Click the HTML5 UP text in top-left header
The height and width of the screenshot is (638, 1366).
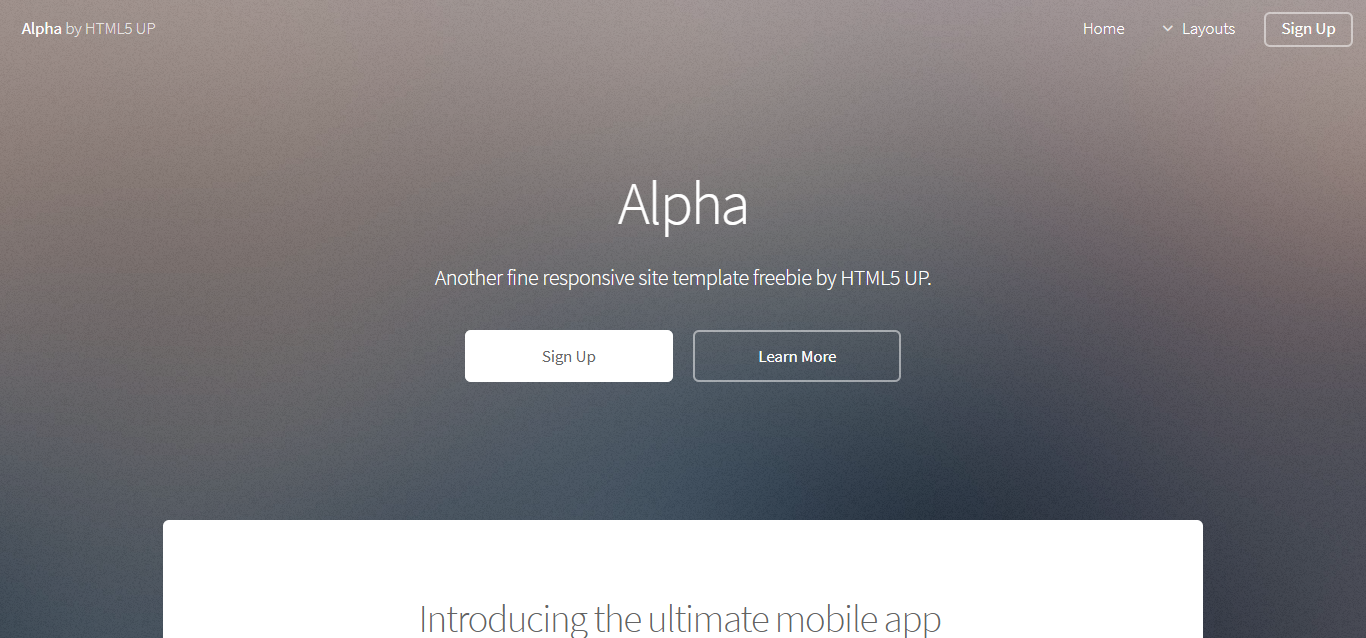point(120,28)
